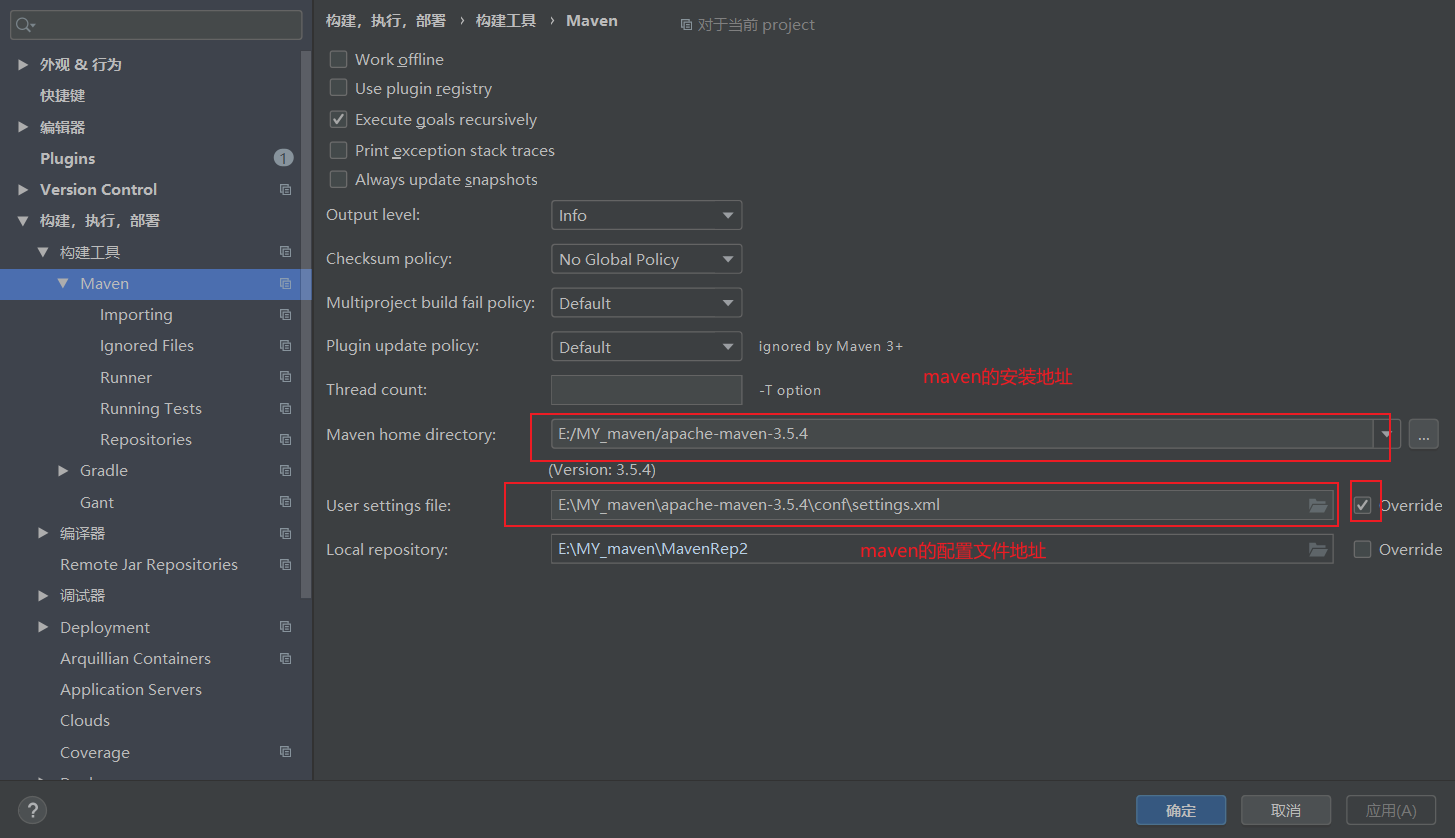The width and height of the screenshot is (1455, 838).
Task: Select Plugins in settings list
Action: [68, 158]
